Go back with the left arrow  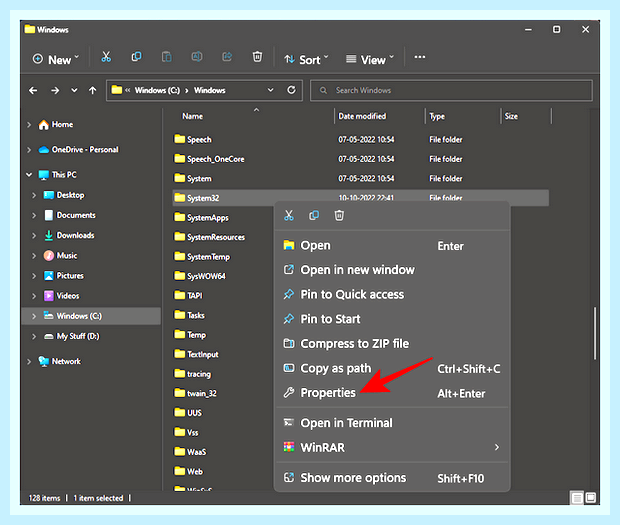point(33,91)
